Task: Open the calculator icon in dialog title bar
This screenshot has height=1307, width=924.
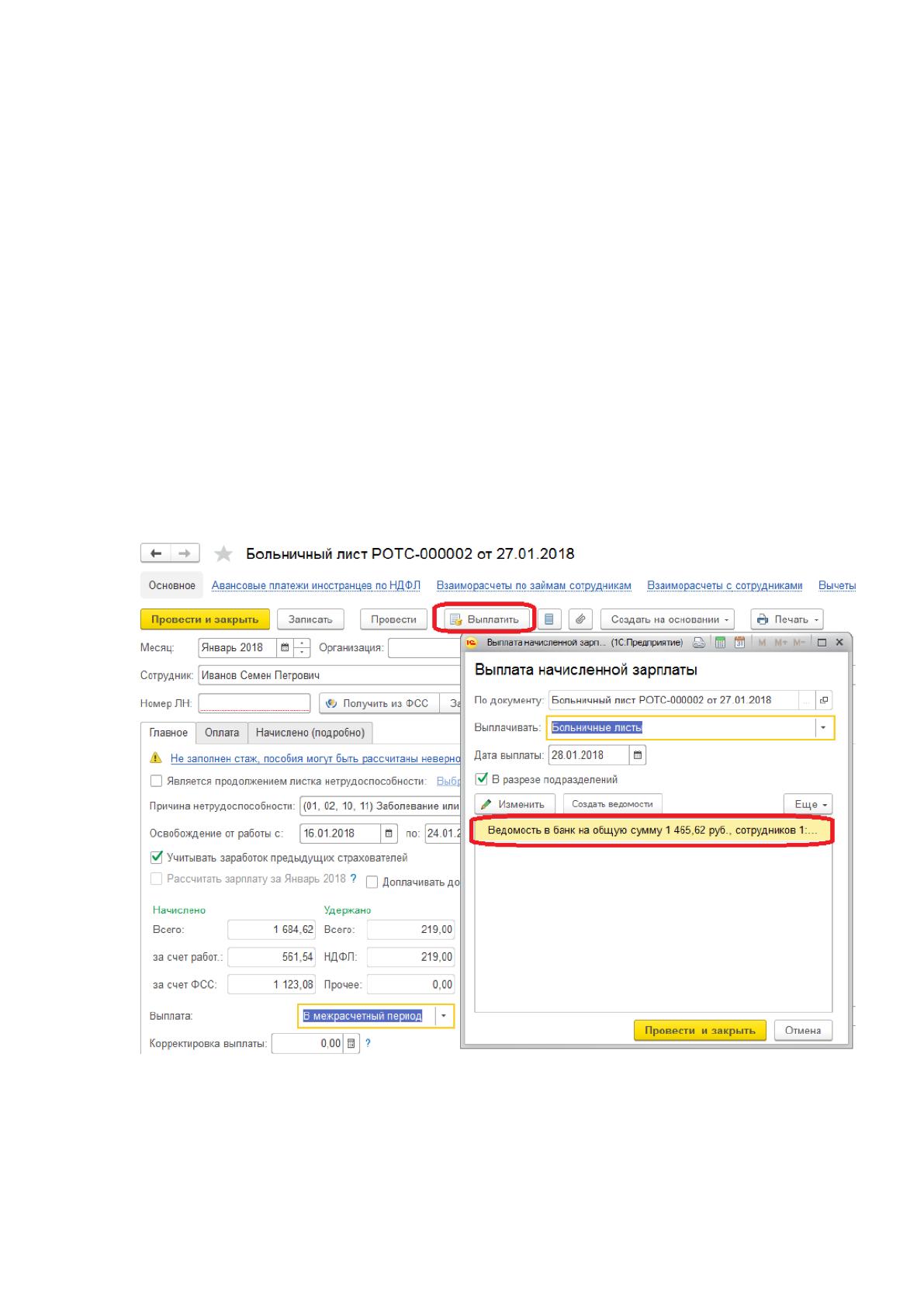Action: [720, 643]
